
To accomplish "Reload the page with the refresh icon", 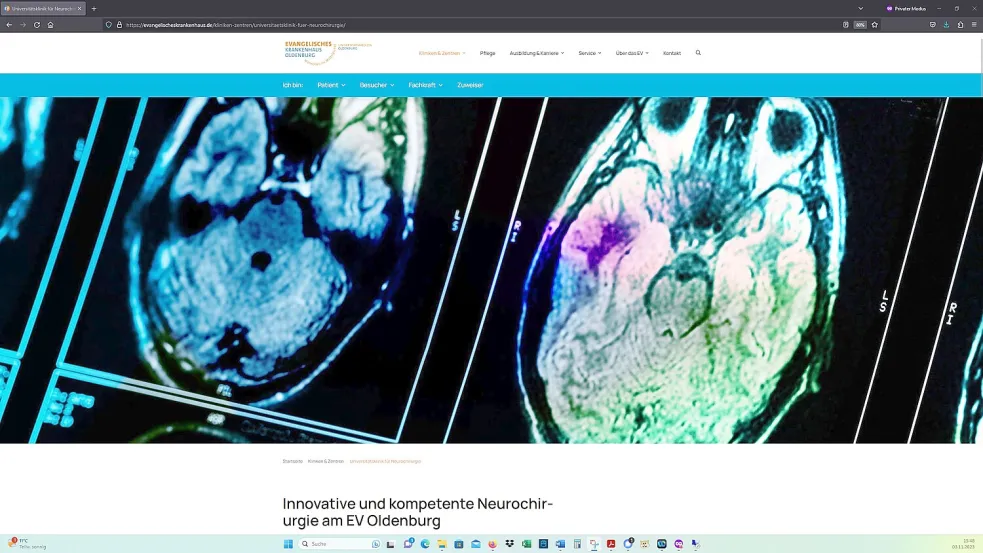I will point(37,24).
